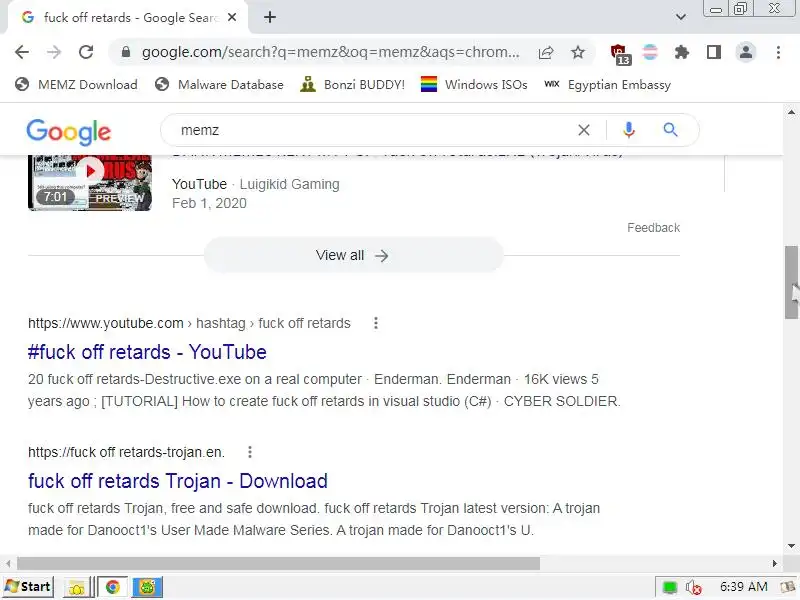This screenshot has width=800, height=600.
Task: Go back with the browser back arrow
Action: pos(22,52)
